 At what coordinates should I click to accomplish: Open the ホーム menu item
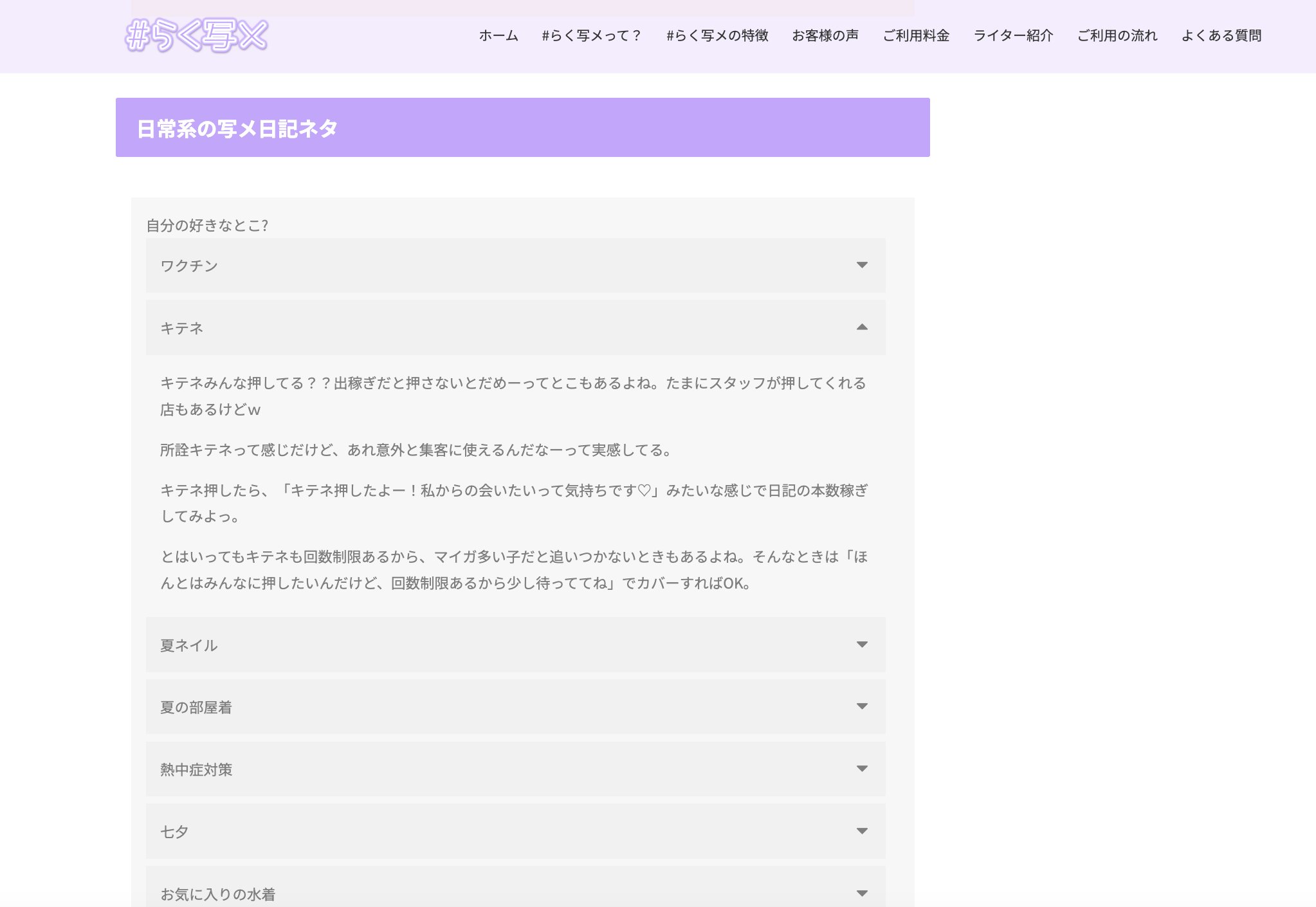[x=498, y=35]
